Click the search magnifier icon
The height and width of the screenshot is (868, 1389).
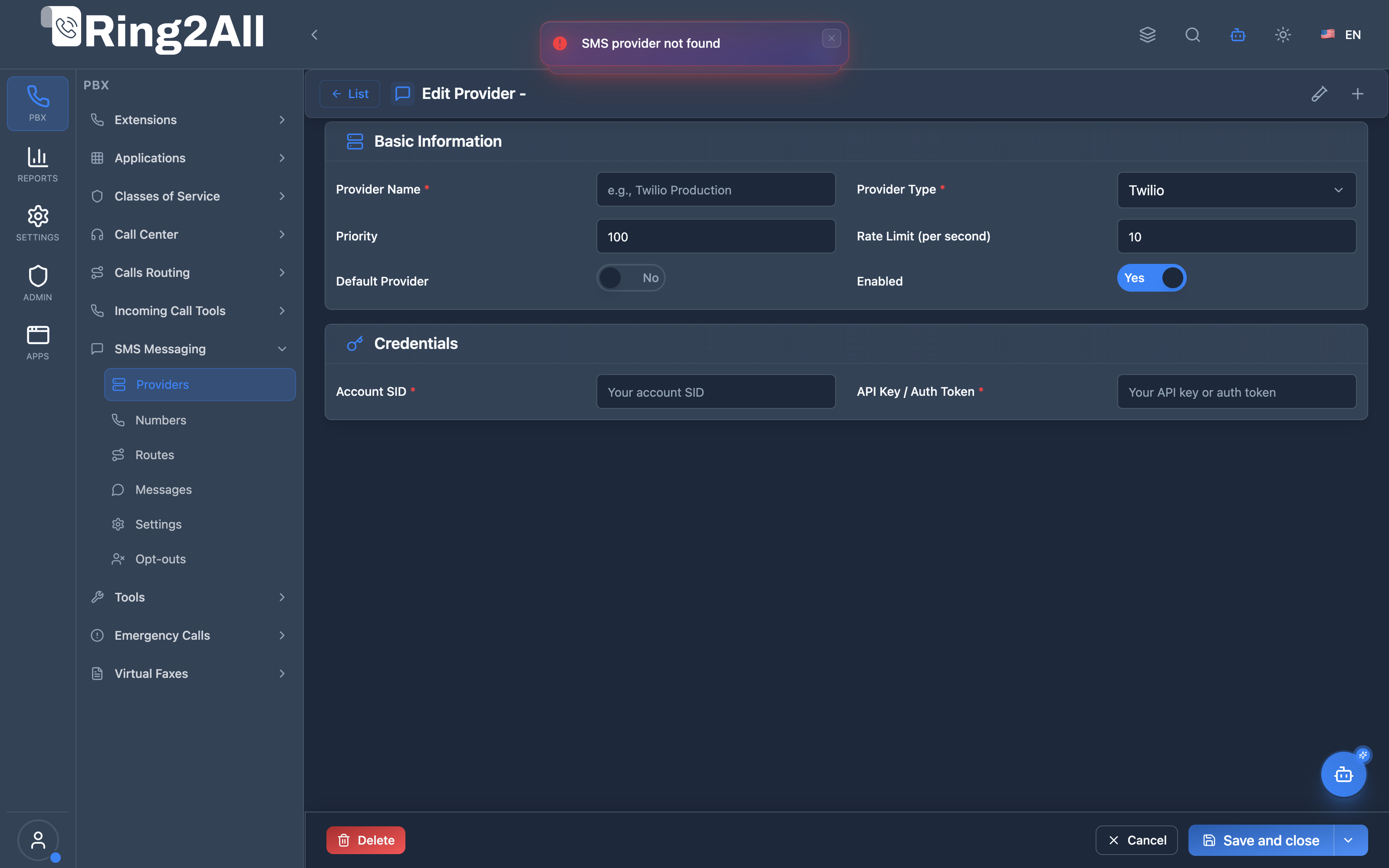point(1192,35)
